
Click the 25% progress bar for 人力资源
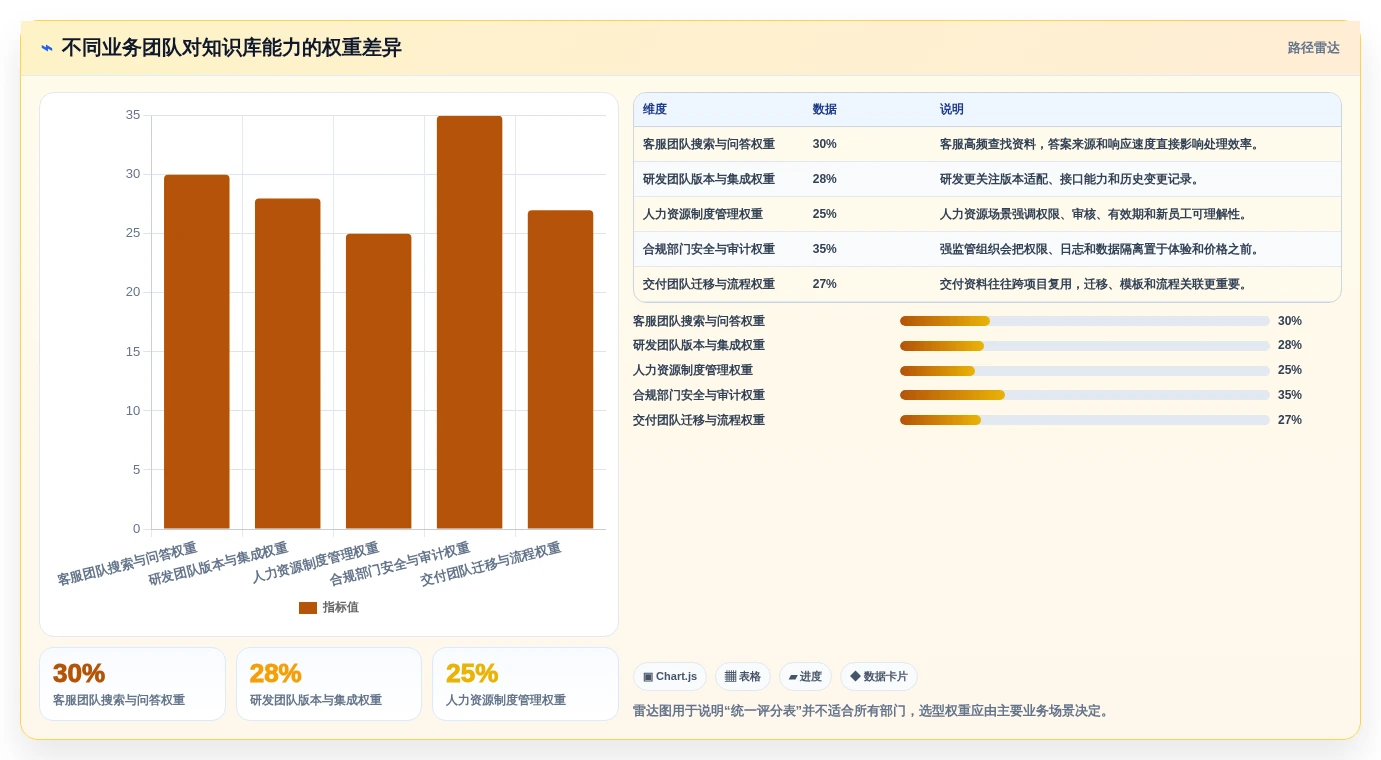(x=1085, y=371)
